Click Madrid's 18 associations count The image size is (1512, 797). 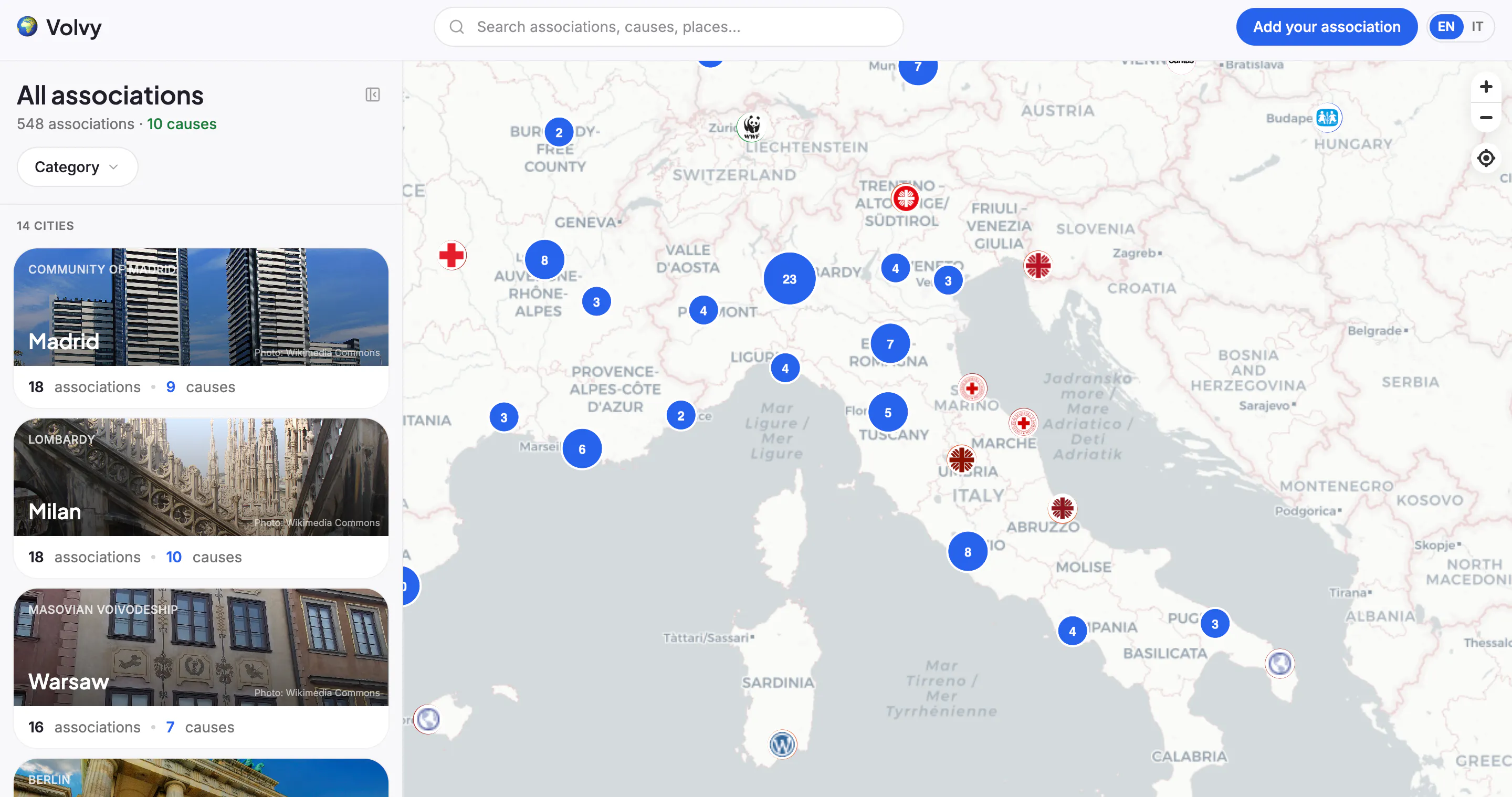pos(85,387)
